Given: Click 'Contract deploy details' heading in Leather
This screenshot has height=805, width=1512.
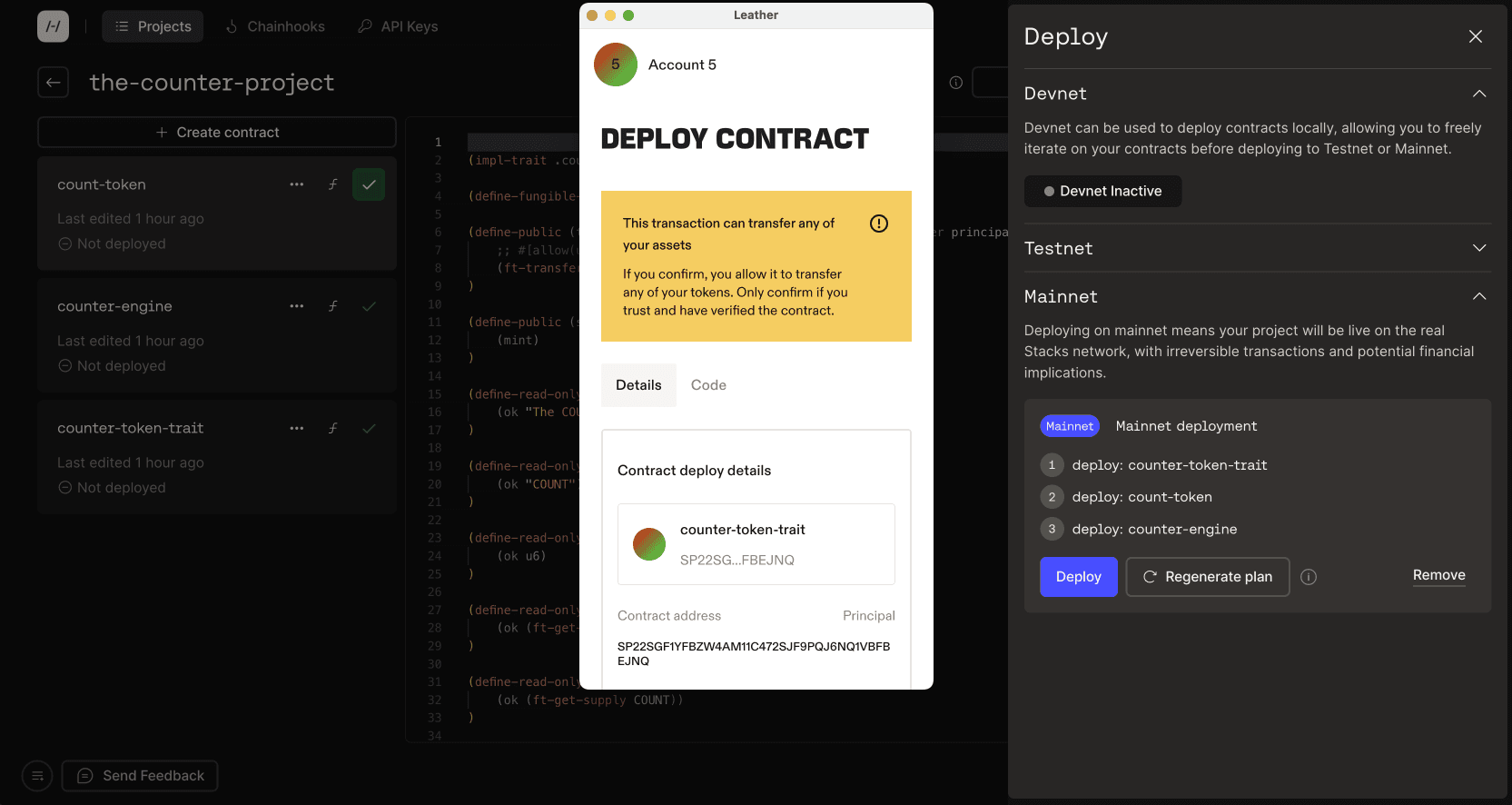Looking at the screenshot, I should tap(694, 471).
